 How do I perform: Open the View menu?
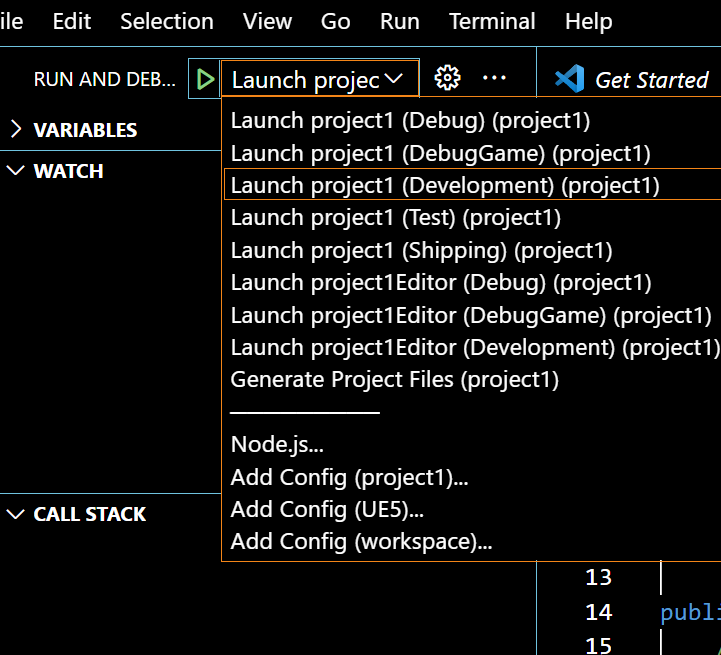pyautogui.click(x=267, y=21)
